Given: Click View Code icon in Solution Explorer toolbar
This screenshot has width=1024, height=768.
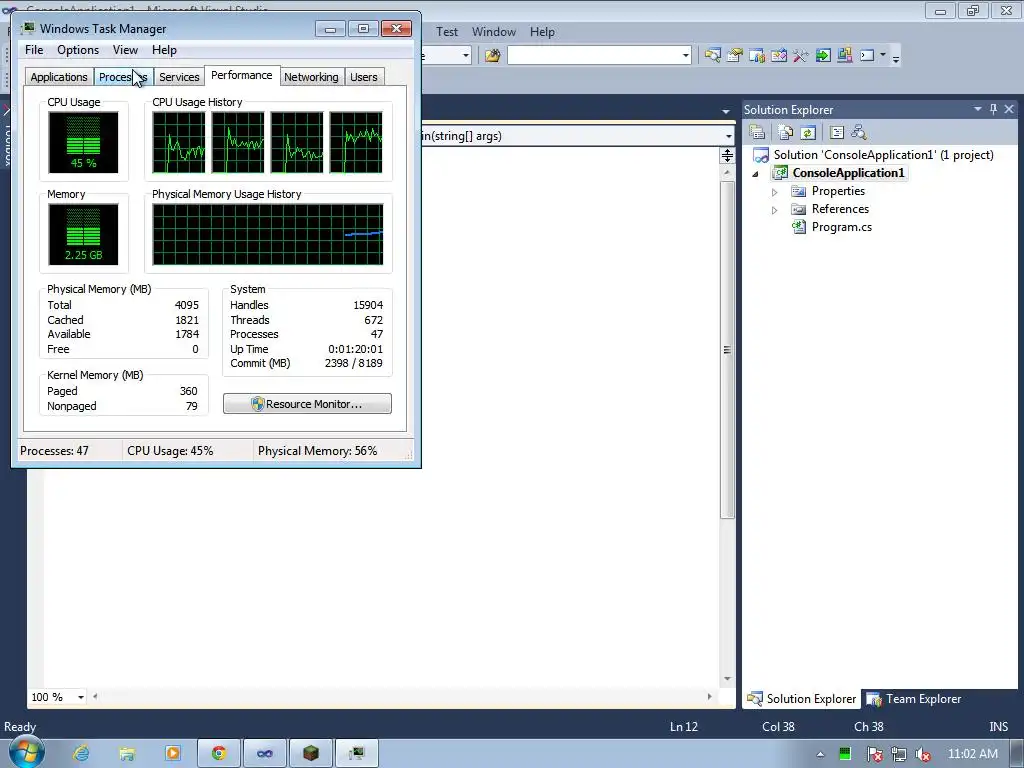Looking at the screenshot, I should [x=837, y=133].
